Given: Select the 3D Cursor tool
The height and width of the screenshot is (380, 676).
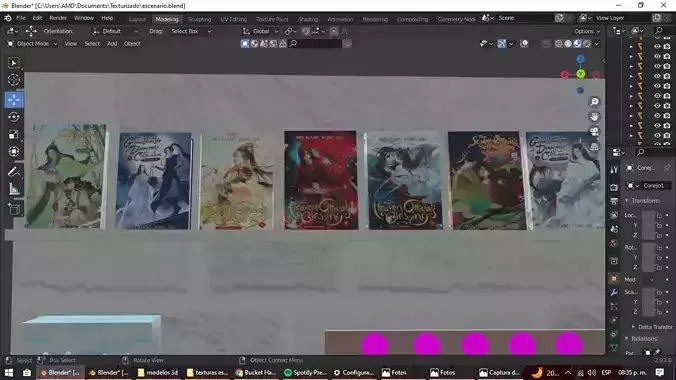Looking at the screenshot, I should pyautogui.click(x=14, y=80).
